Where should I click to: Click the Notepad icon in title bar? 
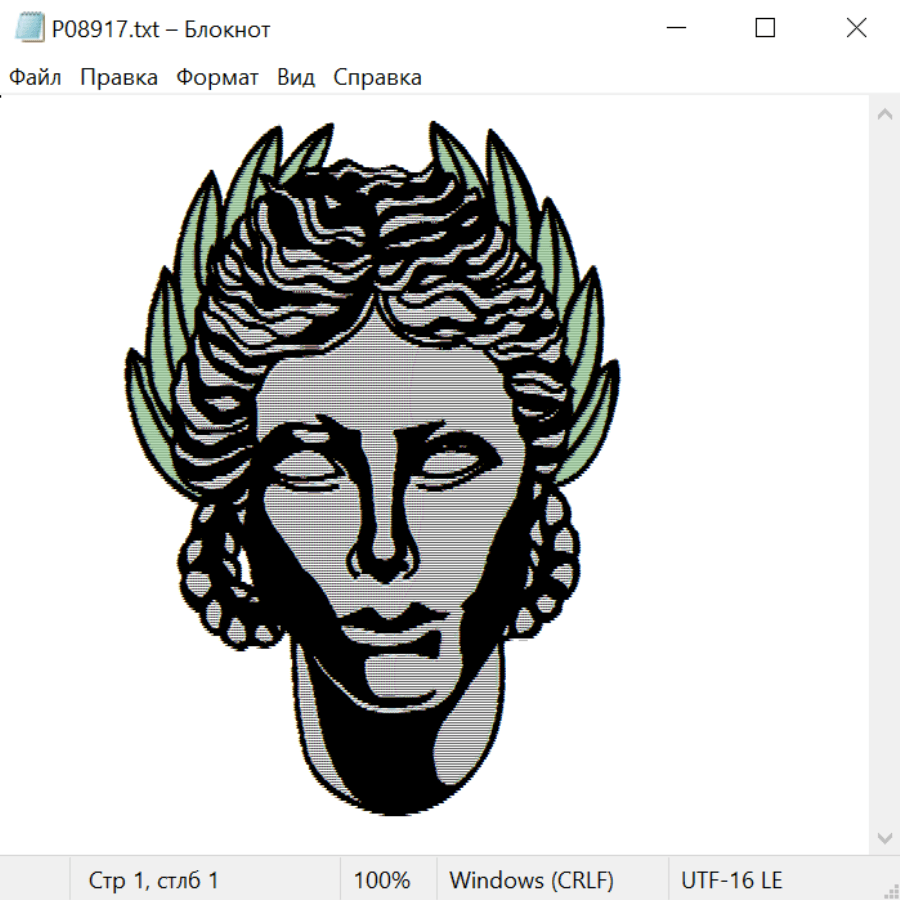click(29, 28)
